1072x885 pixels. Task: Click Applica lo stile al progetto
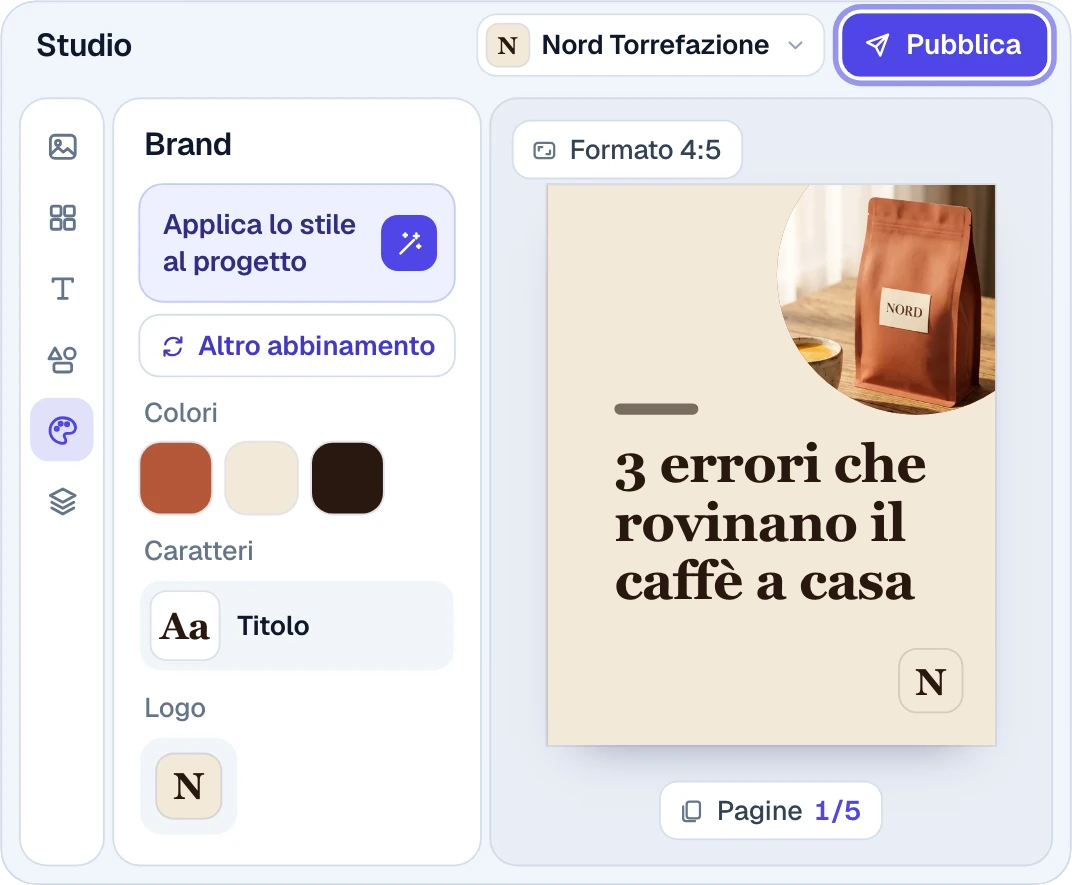[x=297, y=243]
